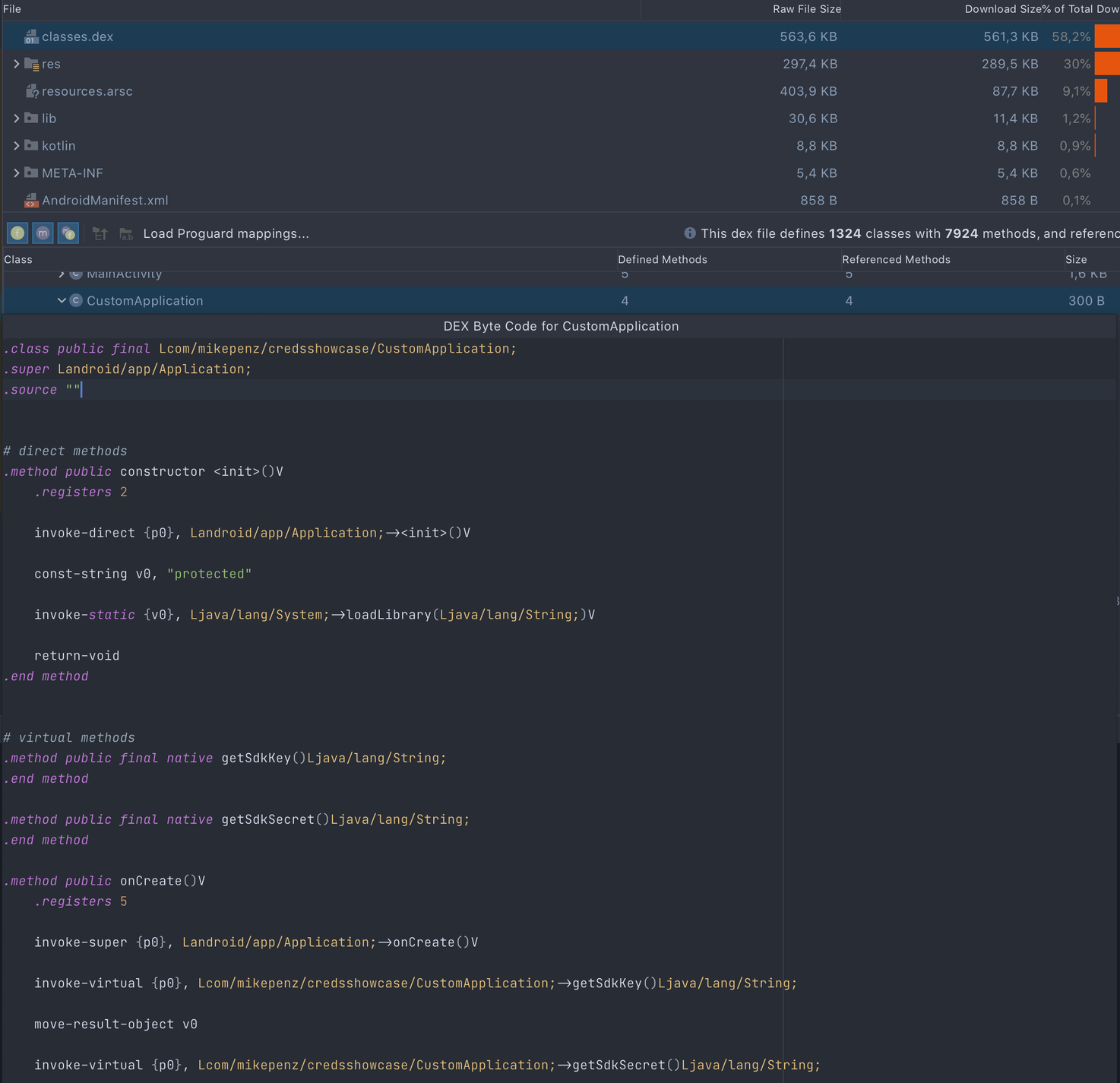Click the .super Landroid/app/Application line
Viewport: 1120px width, 1083px height.
point(127,369)
